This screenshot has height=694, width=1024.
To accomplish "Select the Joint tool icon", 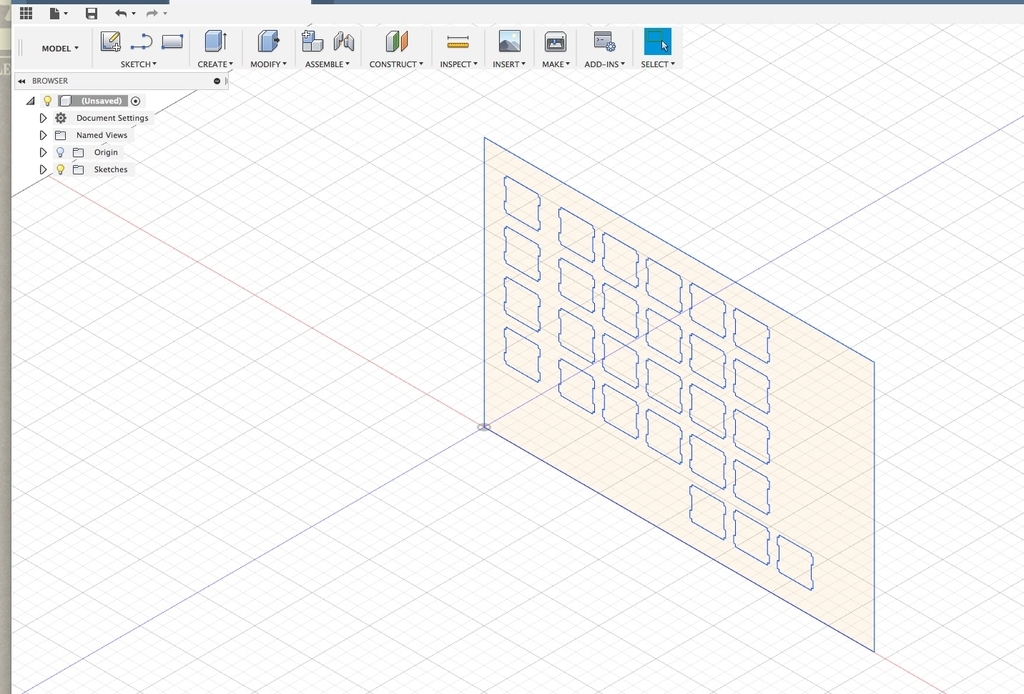I will [344, 42].
